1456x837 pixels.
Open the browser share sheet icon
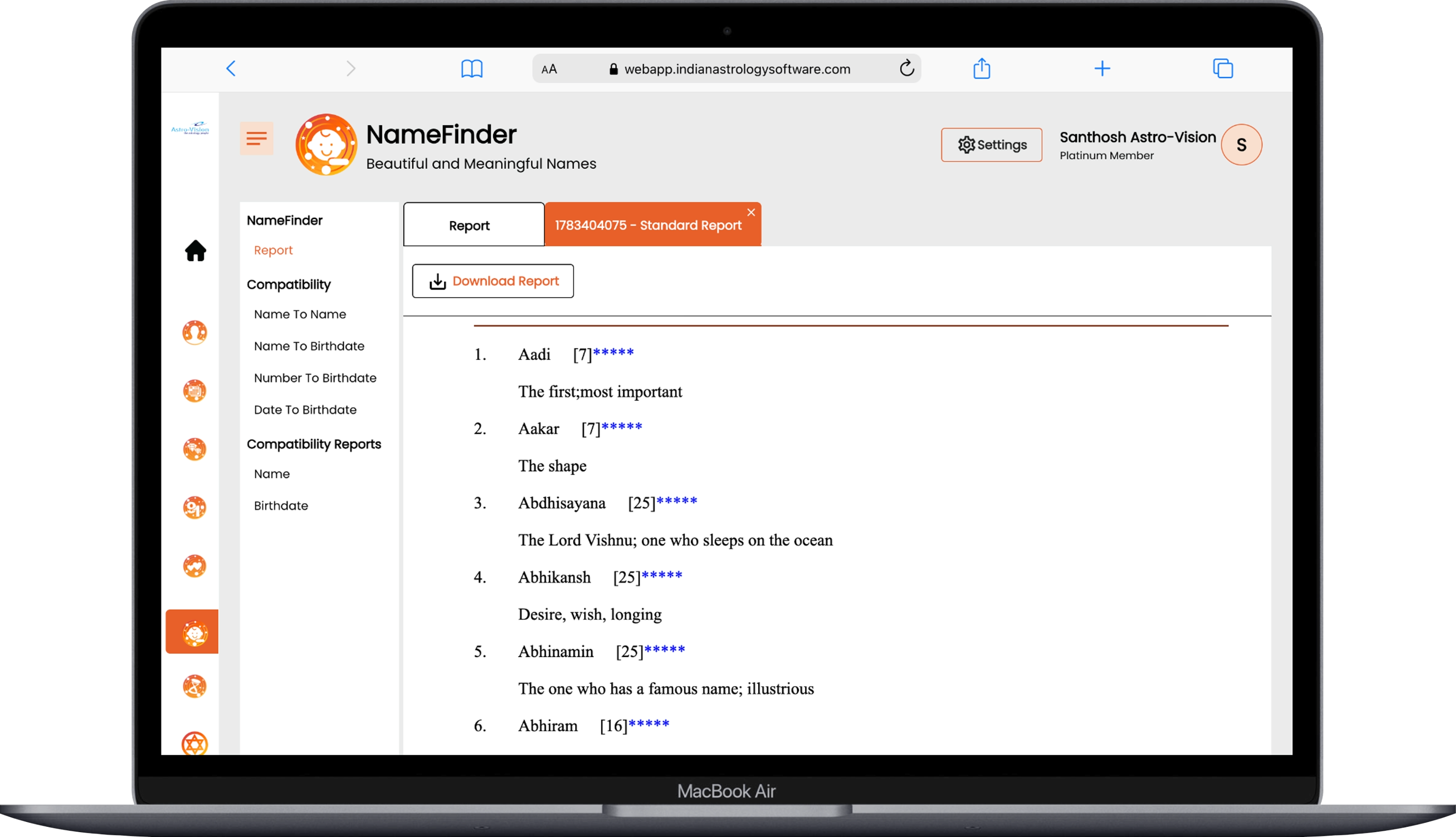coord(981,68)
